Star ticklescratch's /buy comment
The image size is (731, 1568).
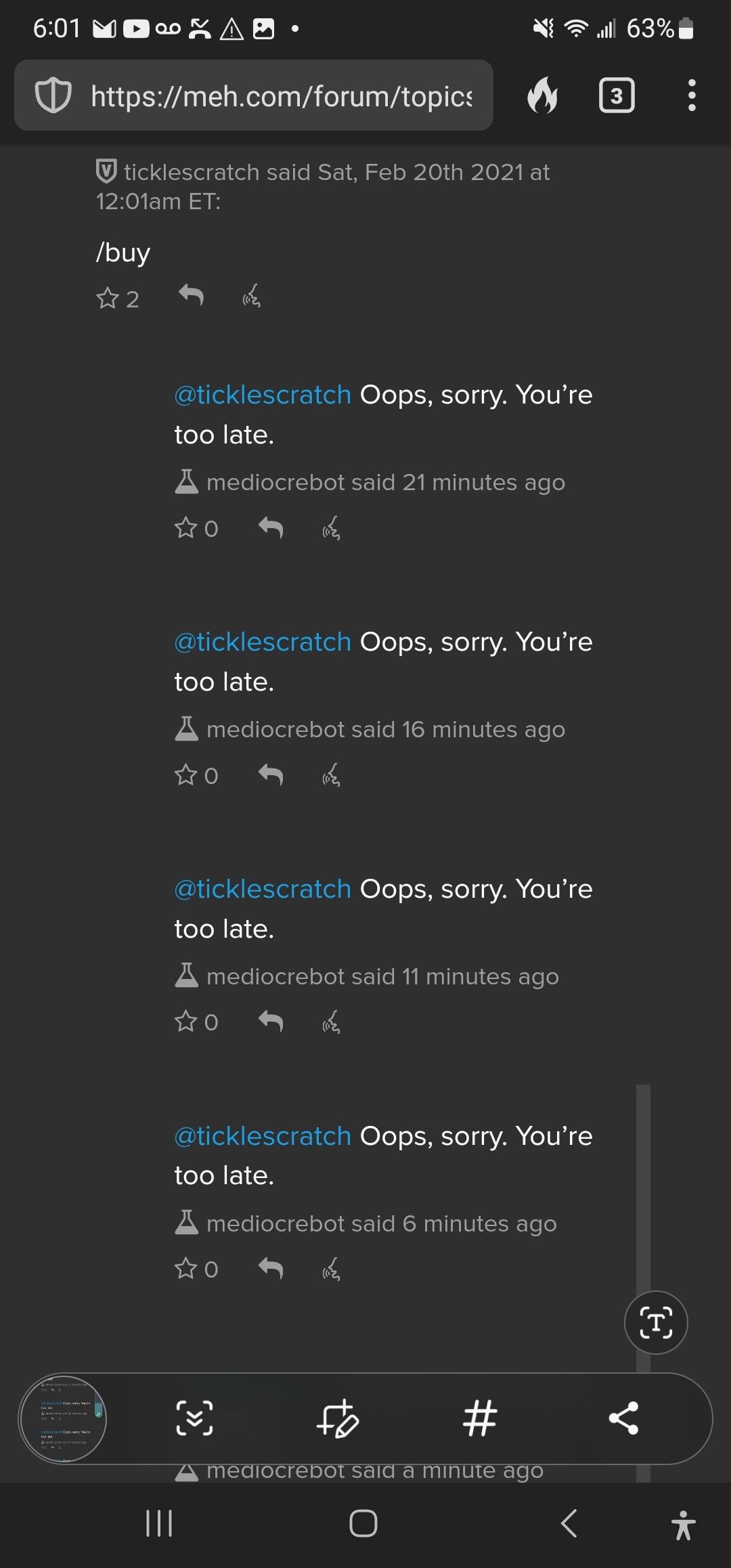coord(108,298)
